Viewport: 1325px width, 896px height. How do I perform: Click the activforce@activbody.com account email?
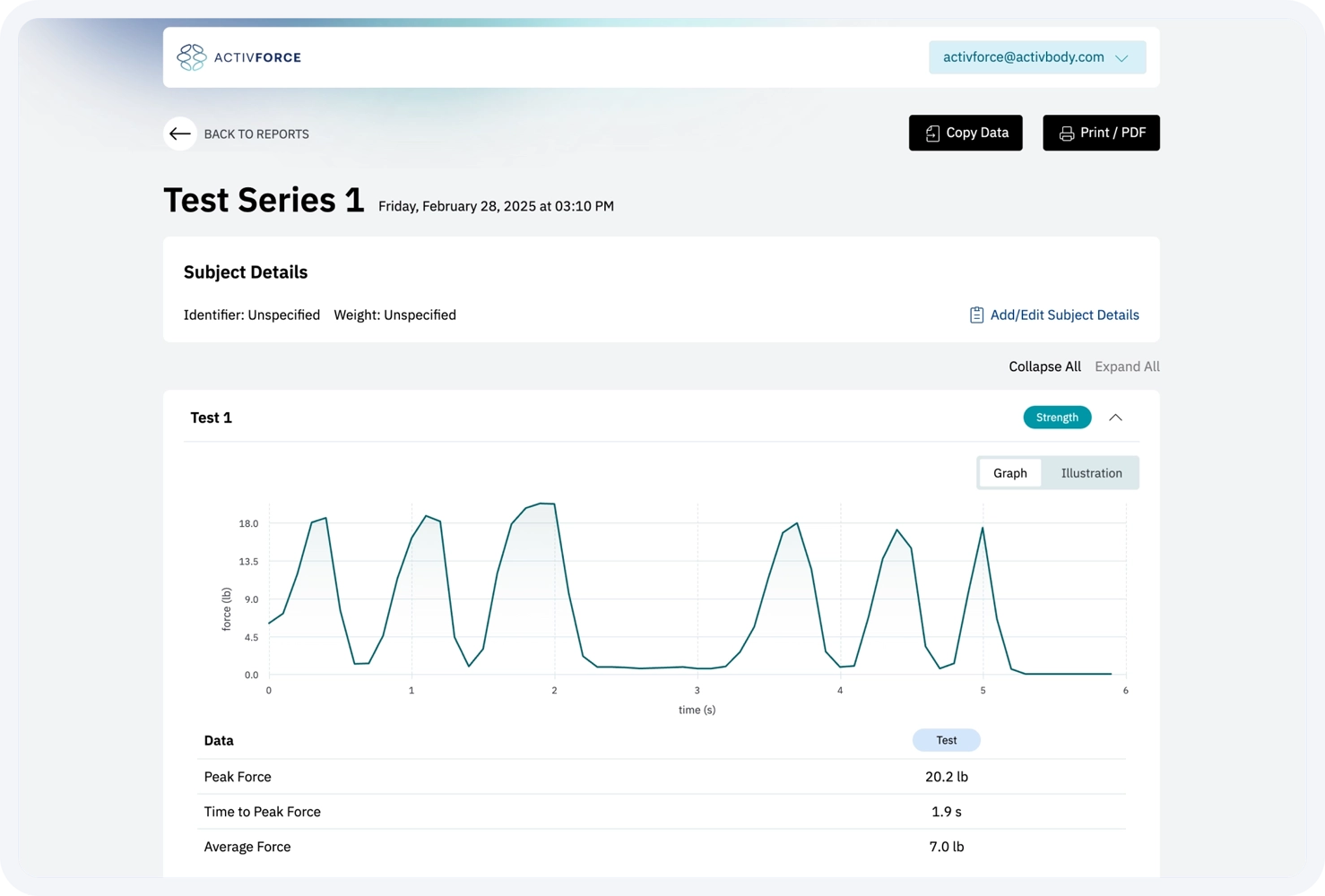[1023, 57]
